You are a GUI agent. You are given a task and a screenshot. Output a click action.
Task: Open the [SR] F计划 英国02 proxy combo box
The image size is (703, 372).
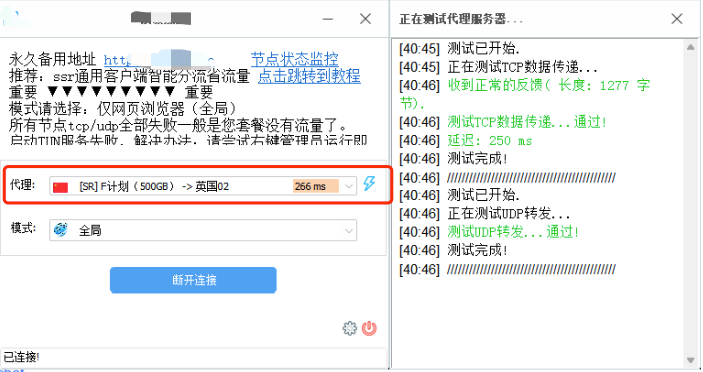[203, 186]
